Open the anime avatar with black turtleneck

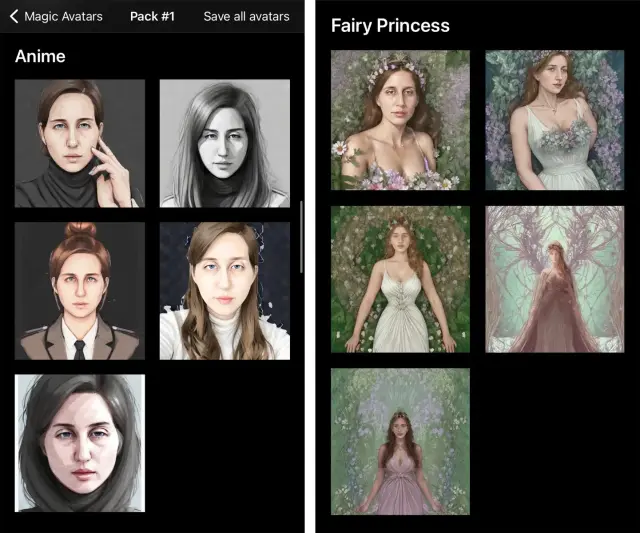(79, 143)
